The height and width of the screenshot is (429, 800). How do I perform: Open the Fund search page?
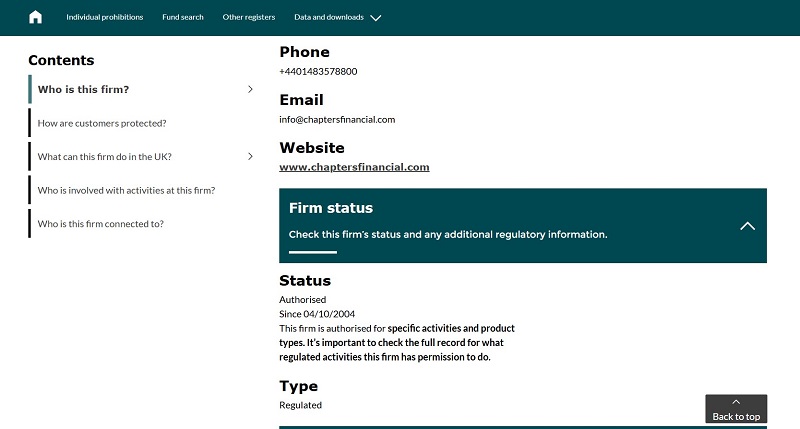tap(182, 17)
